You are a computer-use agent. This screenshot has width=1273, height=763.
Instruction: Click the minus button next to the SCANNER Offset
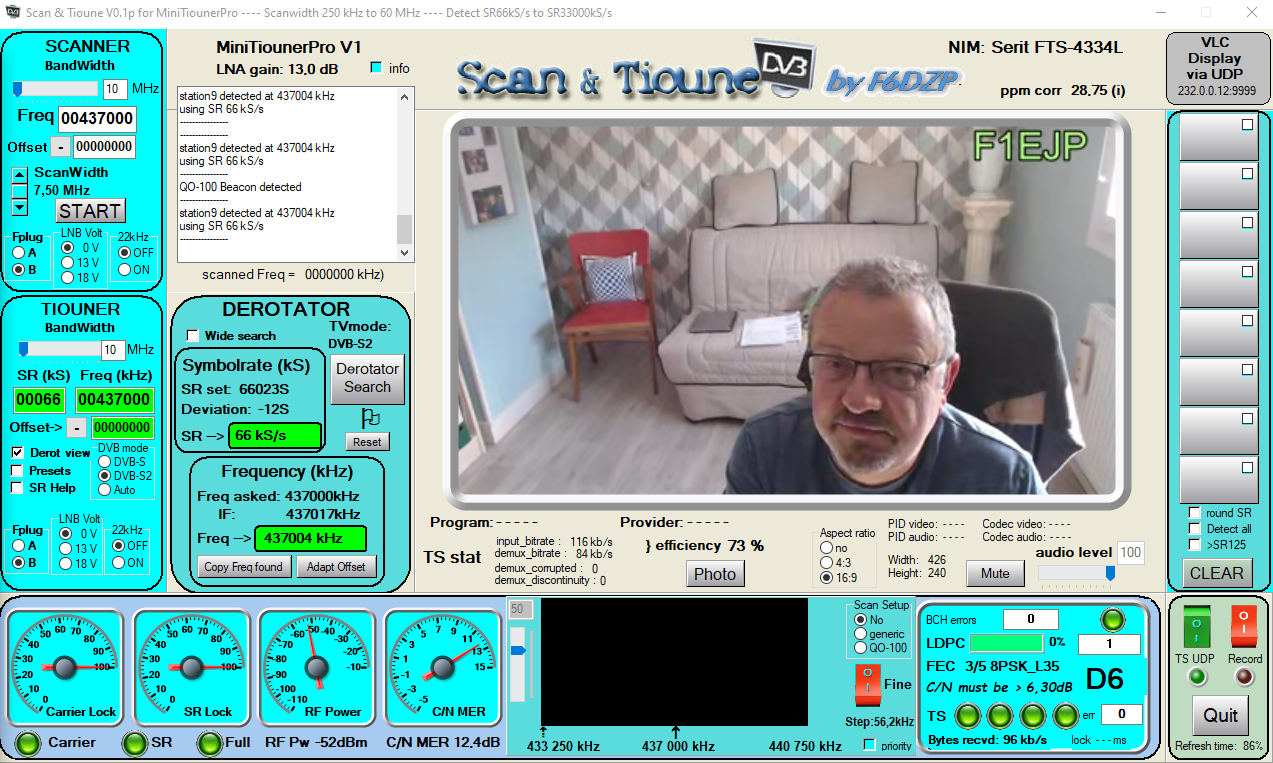coord(61,147)
